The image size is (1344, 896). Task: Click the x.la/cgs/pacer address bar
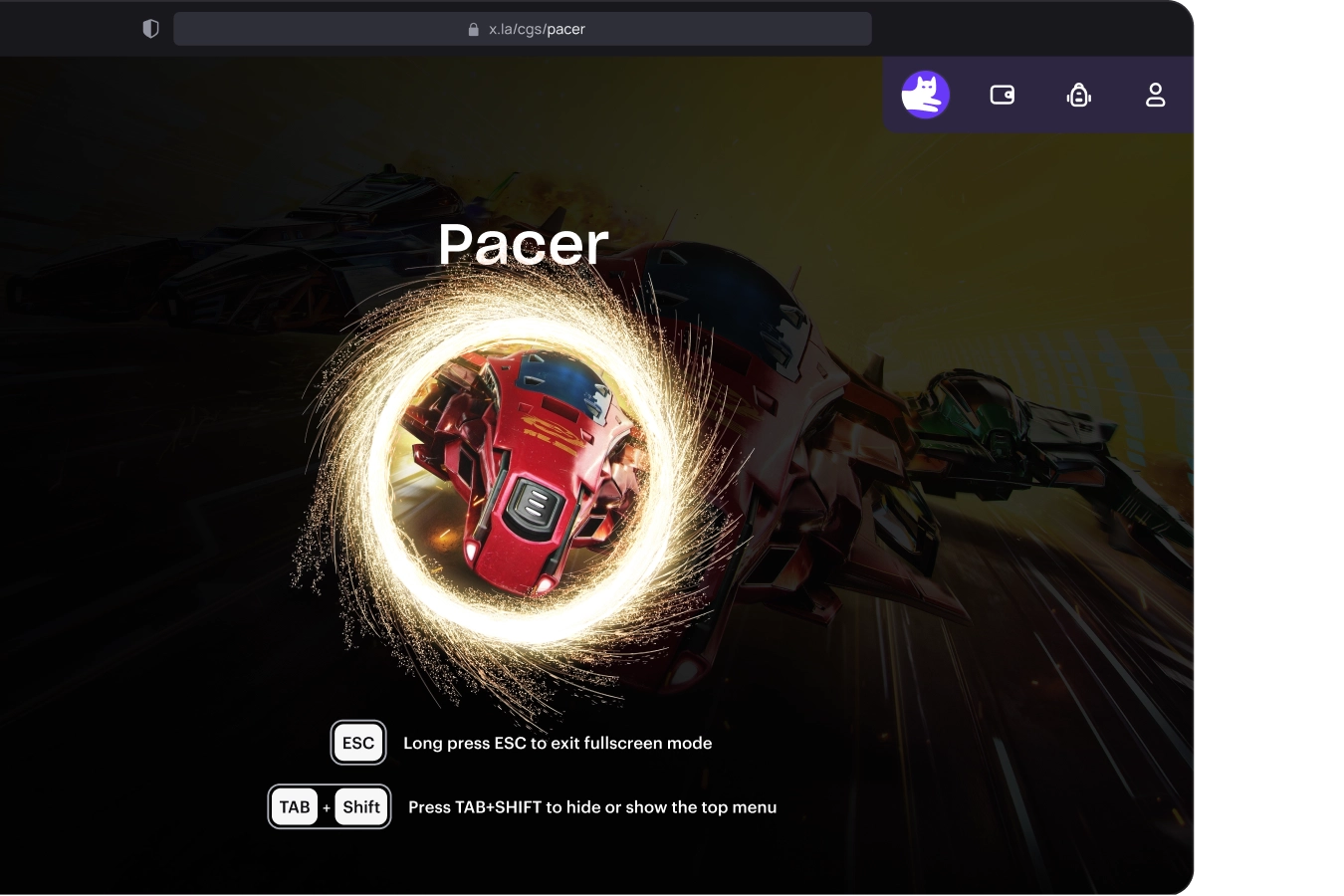pos(523,29)
